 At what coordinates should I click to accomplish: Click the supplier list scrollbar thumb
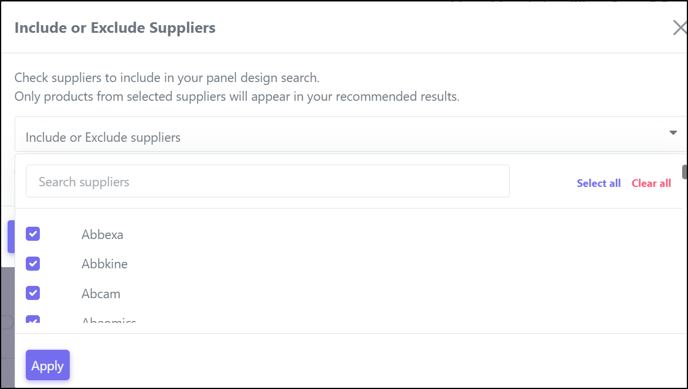pyautogui.click(x=684, y=172)
